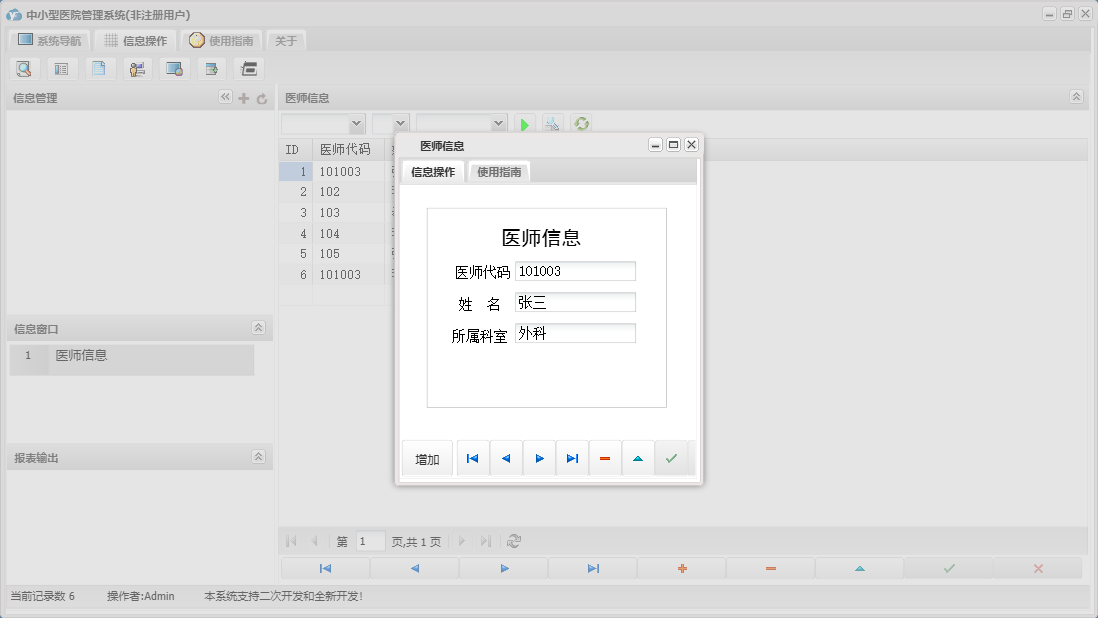
Task: Collapse the 信息窗口 panel with its chevron
Action: click(257, 327)
